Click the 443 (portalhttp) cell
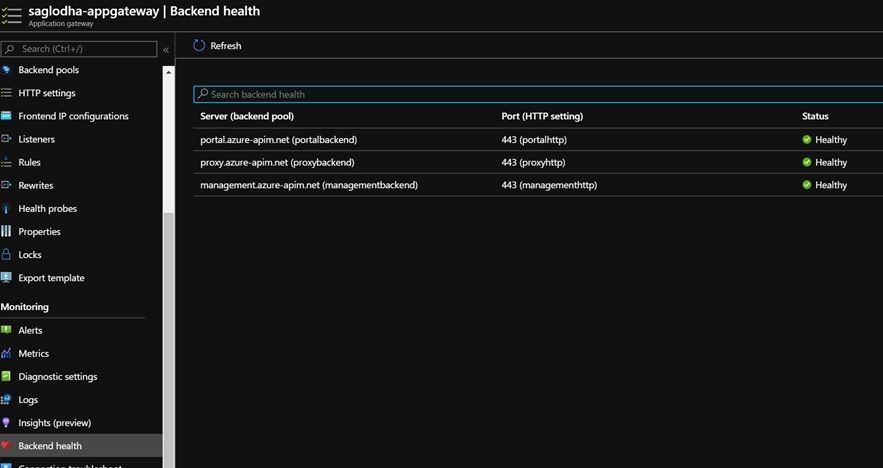Screen dimensions: 883x468 point(534,140)
